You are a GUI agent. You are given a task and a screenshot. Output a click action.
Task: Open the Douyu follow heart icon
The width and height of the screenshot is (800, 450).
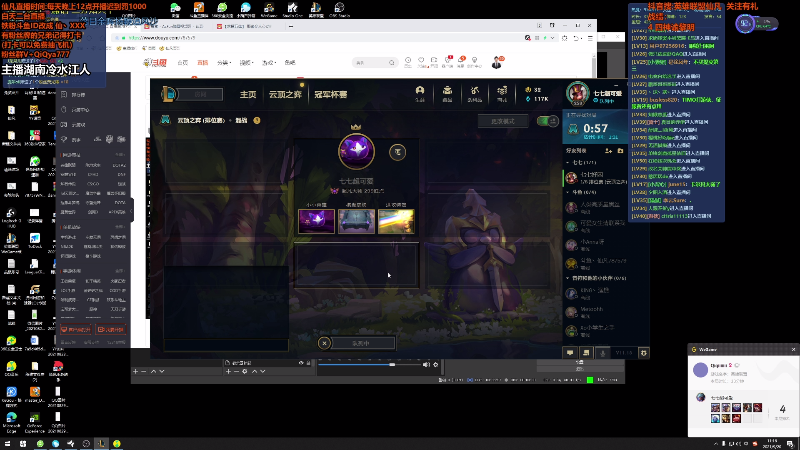[421, 62]
